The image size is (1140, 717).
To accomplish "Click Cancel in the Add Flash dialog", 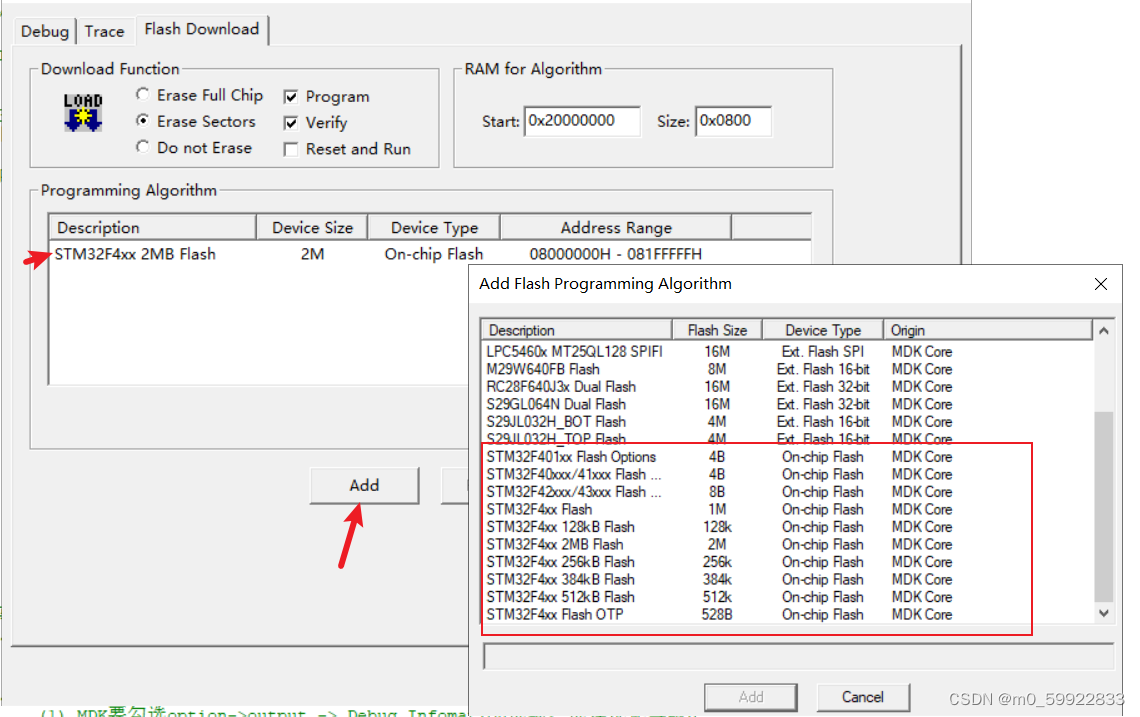I will point(863,697).
